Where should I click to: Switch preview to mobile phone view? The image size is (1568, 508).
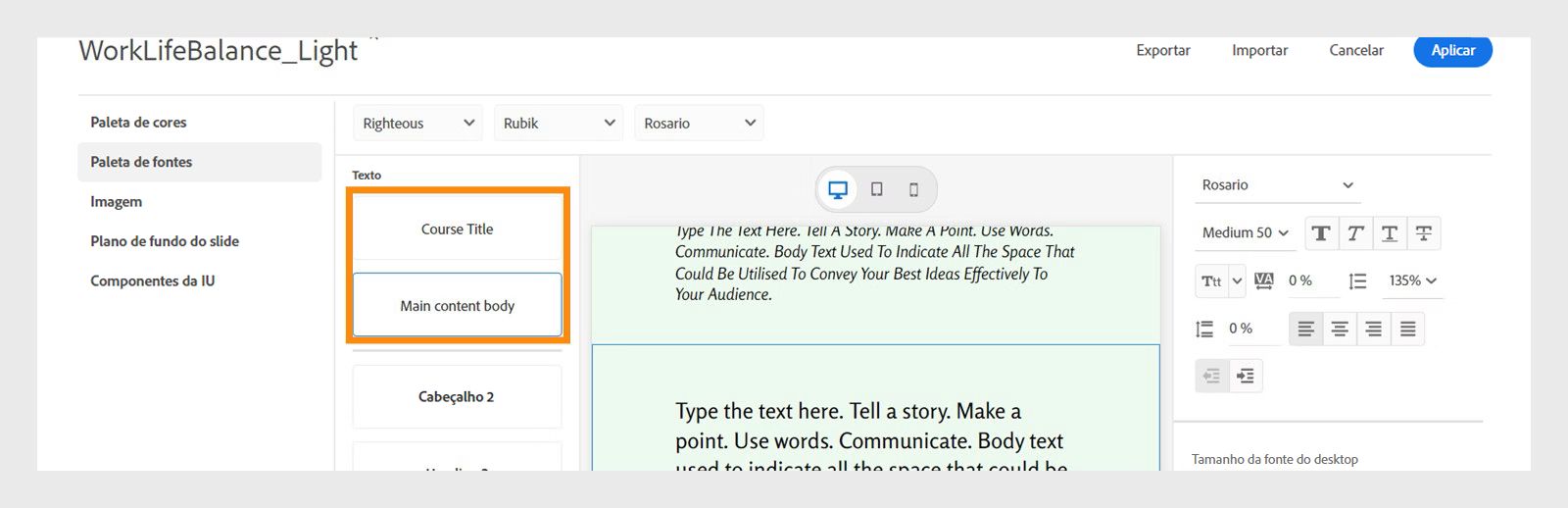click(x=913, y=189)
